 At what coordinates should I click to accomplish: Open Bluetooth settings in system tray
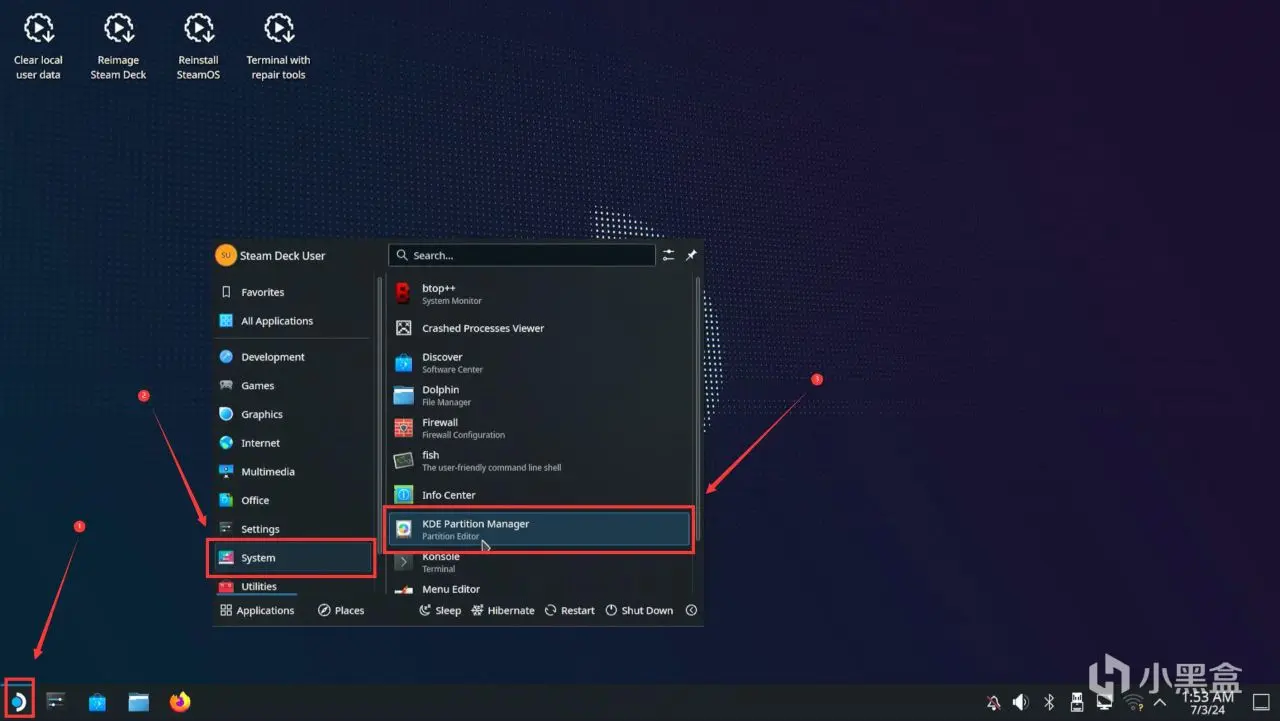point(1049,702)
